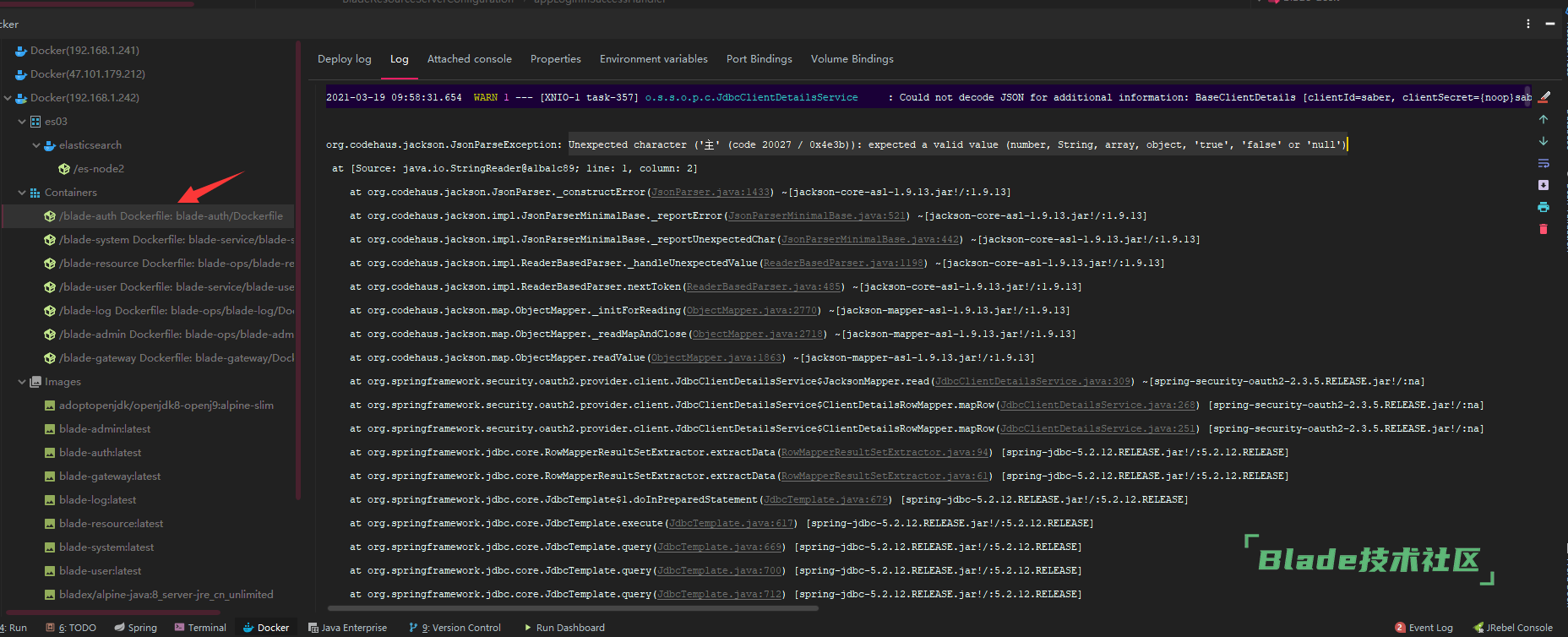This screenshot has width=1568, height=637.
Task: Open the Properties tab
Action: pyautogui.click(x=556, y=59)
